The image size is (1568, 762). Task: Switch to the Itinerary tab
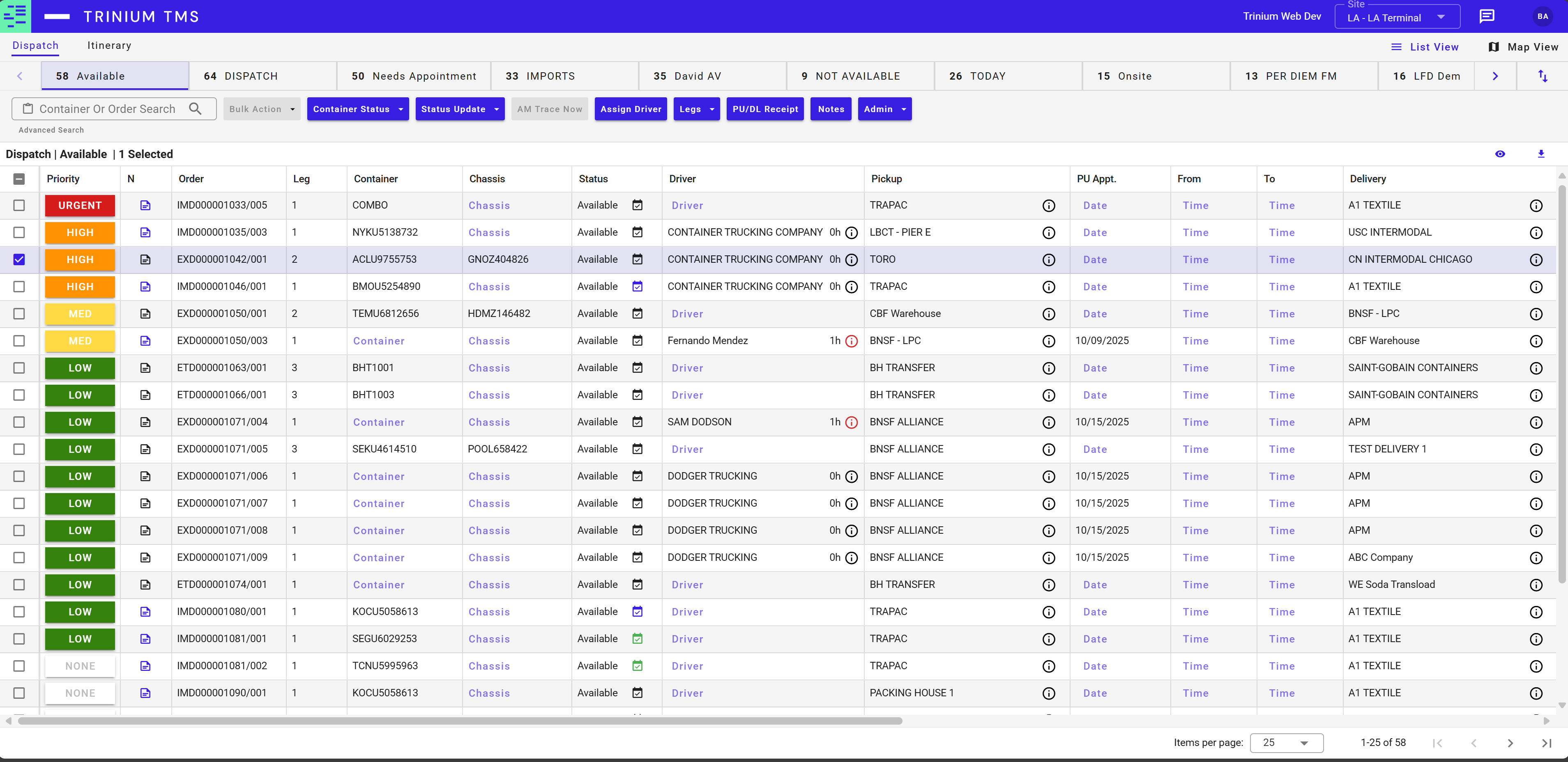coord(109,46)
